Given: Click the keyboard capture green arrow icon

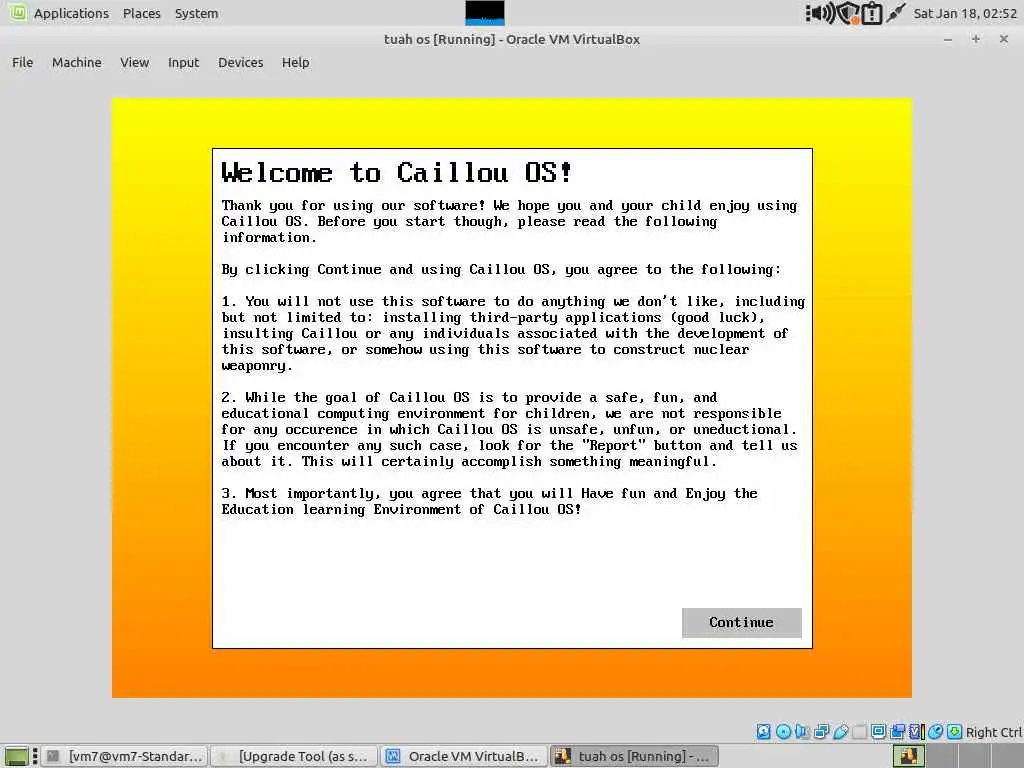Looking at the screenshot, I should pos(954,731).
